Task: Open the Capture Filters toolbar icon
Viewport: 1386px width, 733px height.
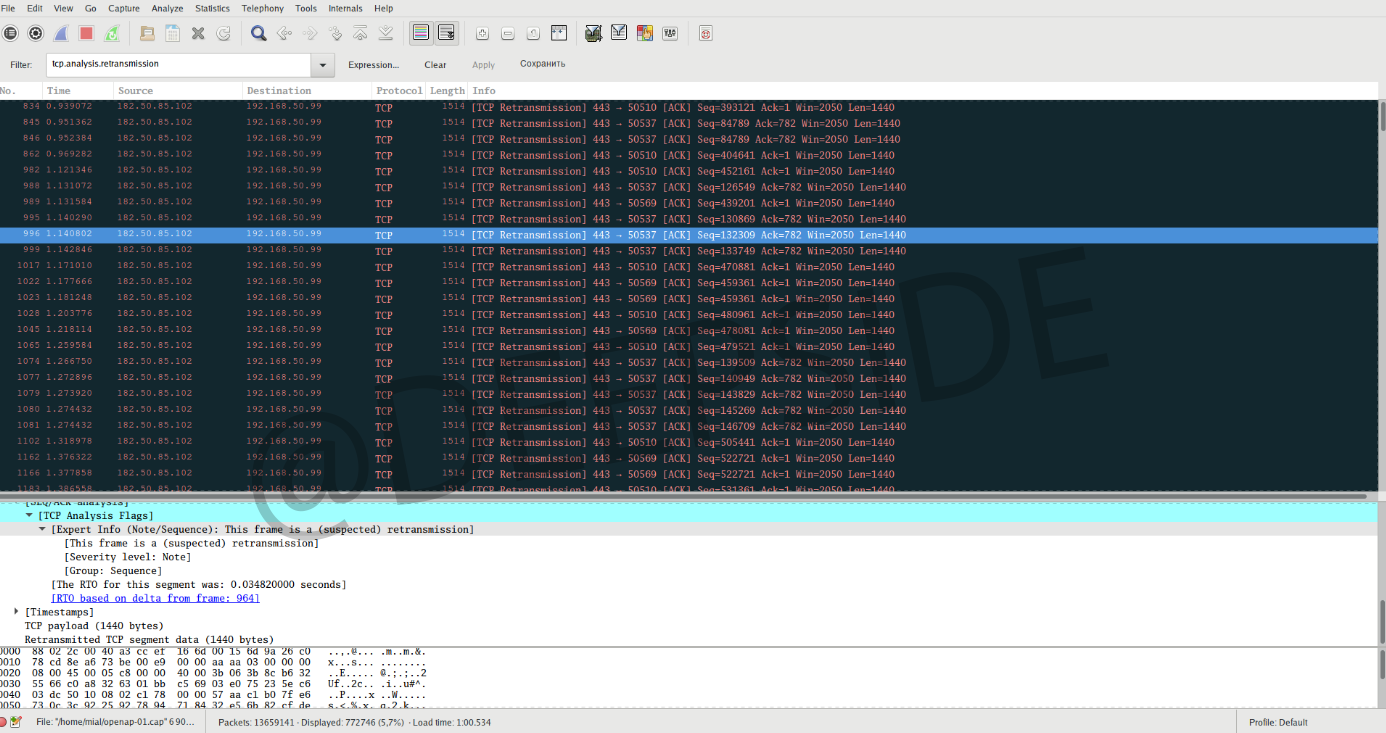Action: [x=593, y=33]
